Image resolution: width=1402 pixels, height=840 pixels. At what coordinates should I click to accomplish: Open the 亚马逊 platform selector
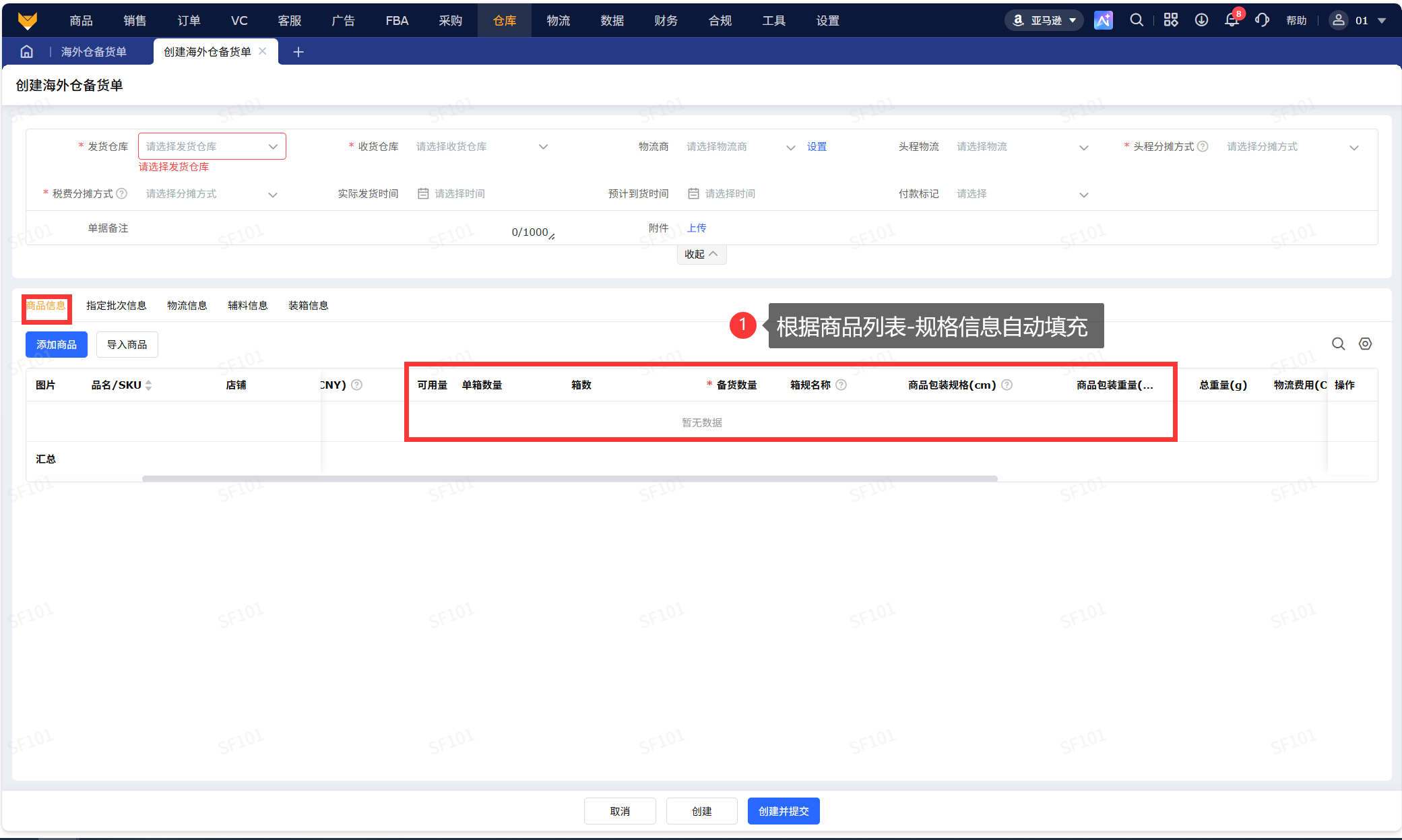[1044, 20]
